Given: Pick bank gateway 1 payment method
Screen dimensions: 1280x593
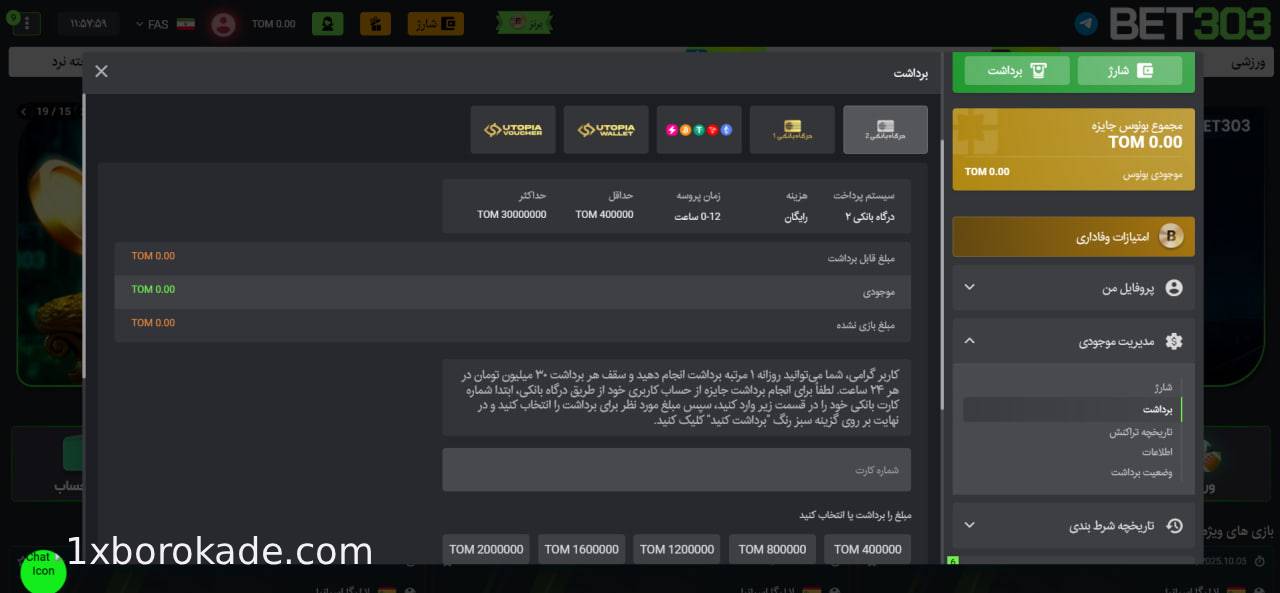Looking at the screenshot, I should click(x=792, y=130).
